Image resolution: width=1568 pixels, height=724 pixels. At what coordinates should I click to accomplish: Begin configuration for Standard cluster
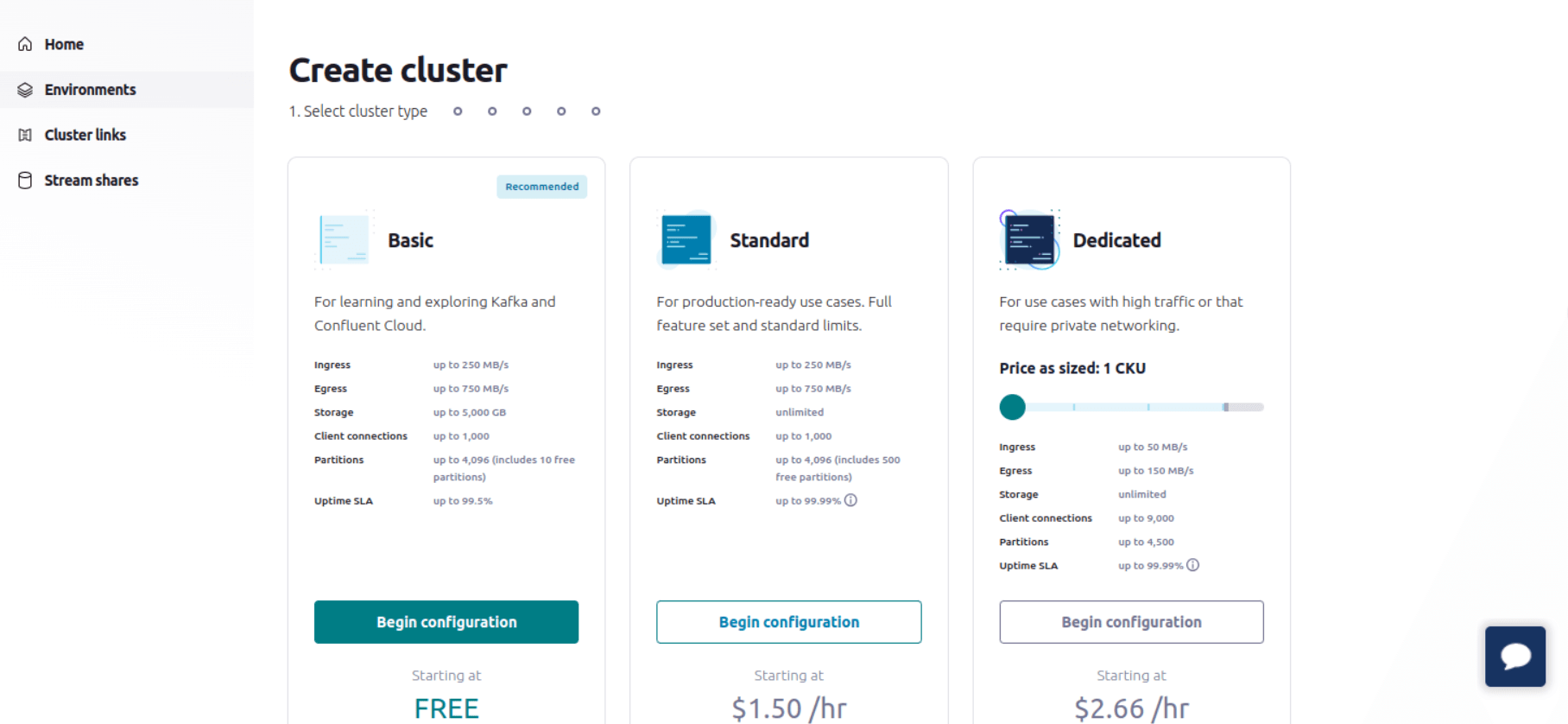click(788, 622)
